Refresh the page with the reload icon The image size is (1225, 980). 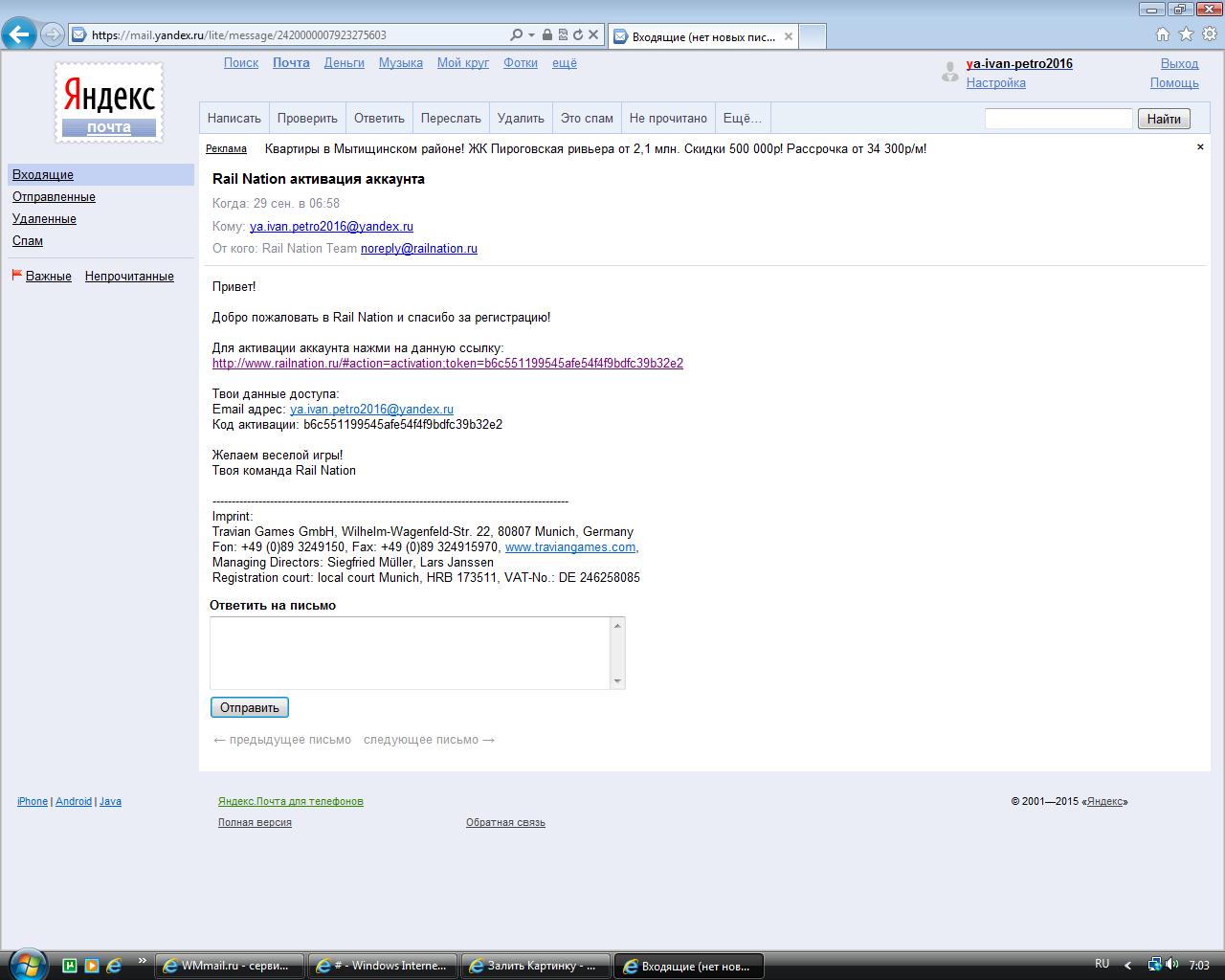coord(578,35)
